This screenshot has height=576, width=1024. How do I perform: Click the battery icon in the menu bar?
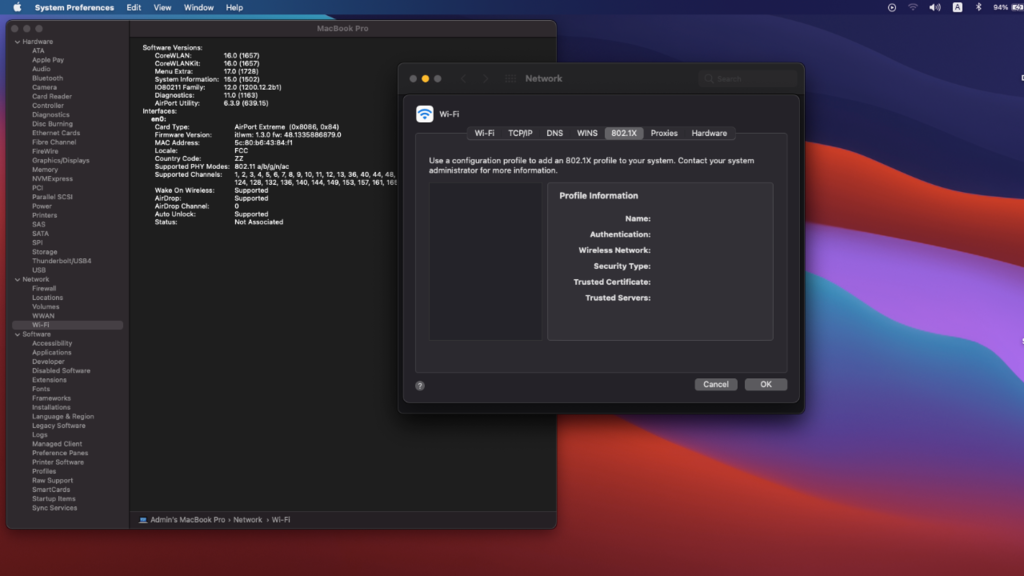[x=1017, y=7]
